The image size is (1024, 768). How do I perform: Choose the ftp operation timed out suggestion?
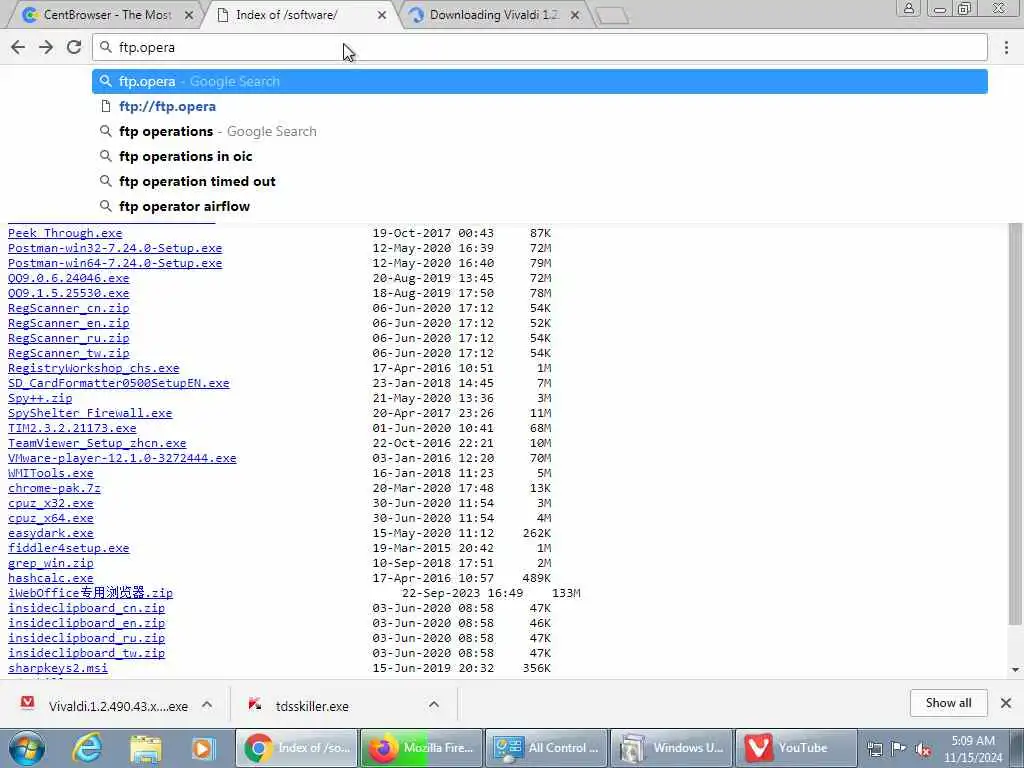coord(539,181)
